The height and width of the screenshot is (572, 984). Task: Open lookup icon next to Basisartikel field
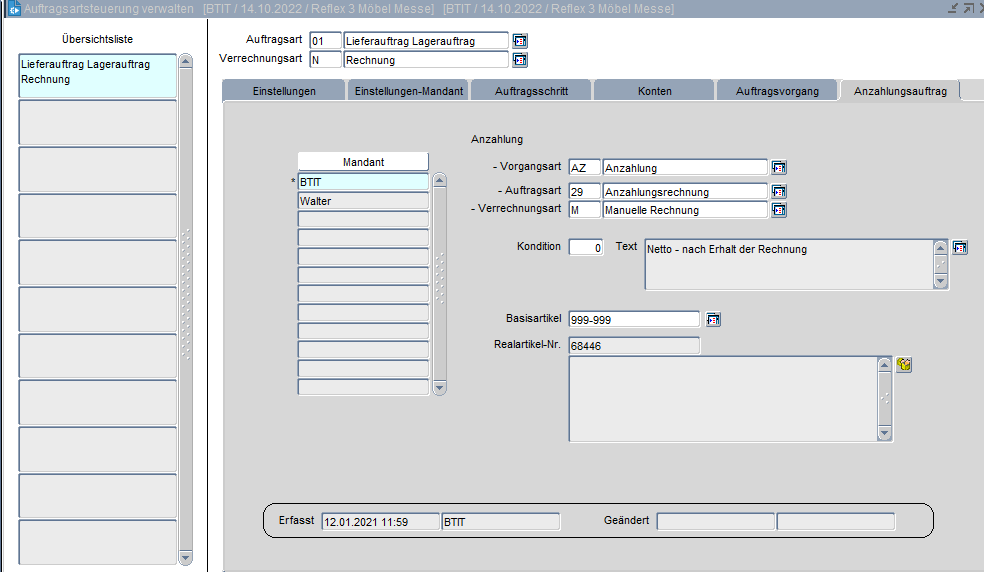[713, 320]
